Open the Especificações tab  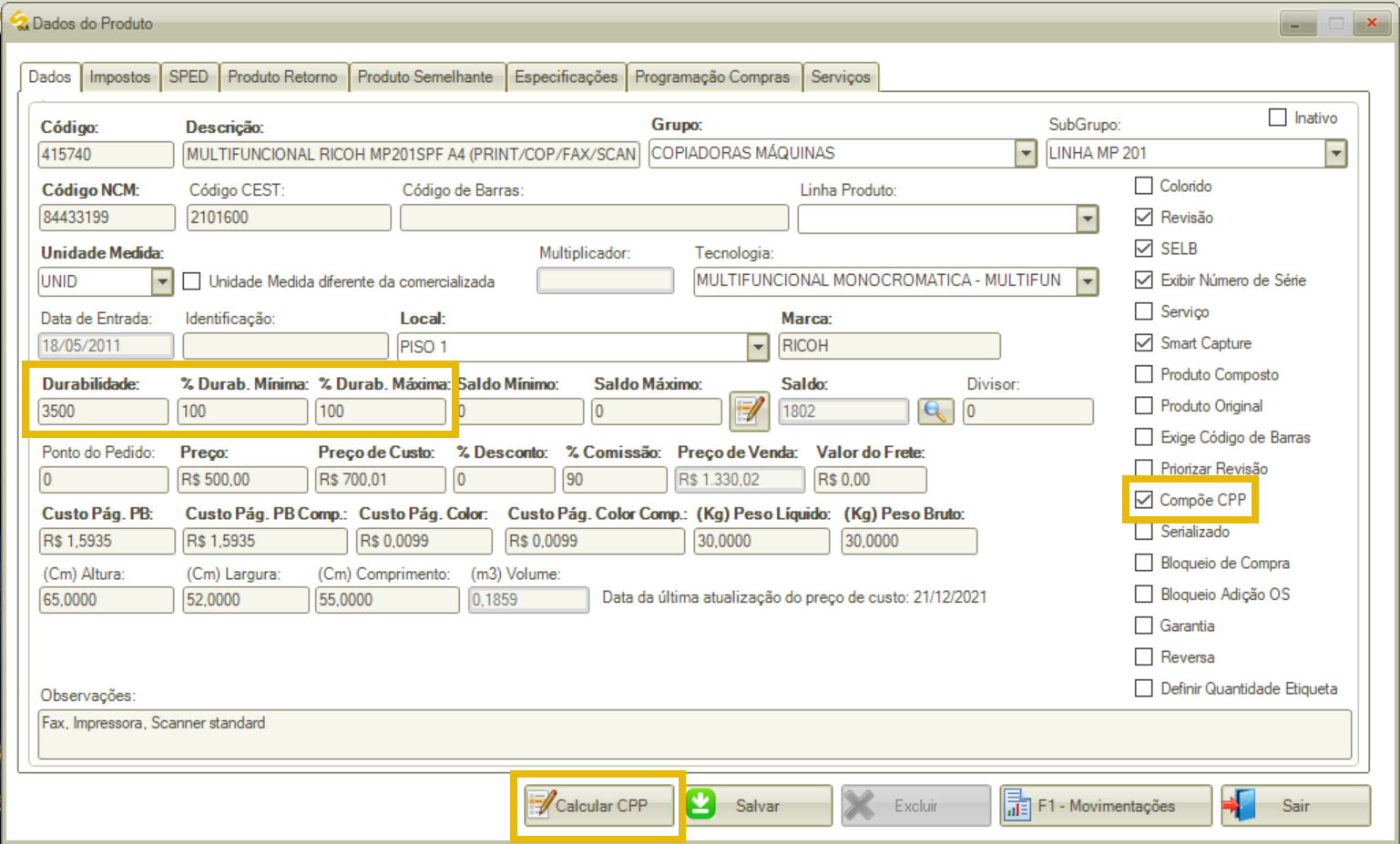[566, 77]
